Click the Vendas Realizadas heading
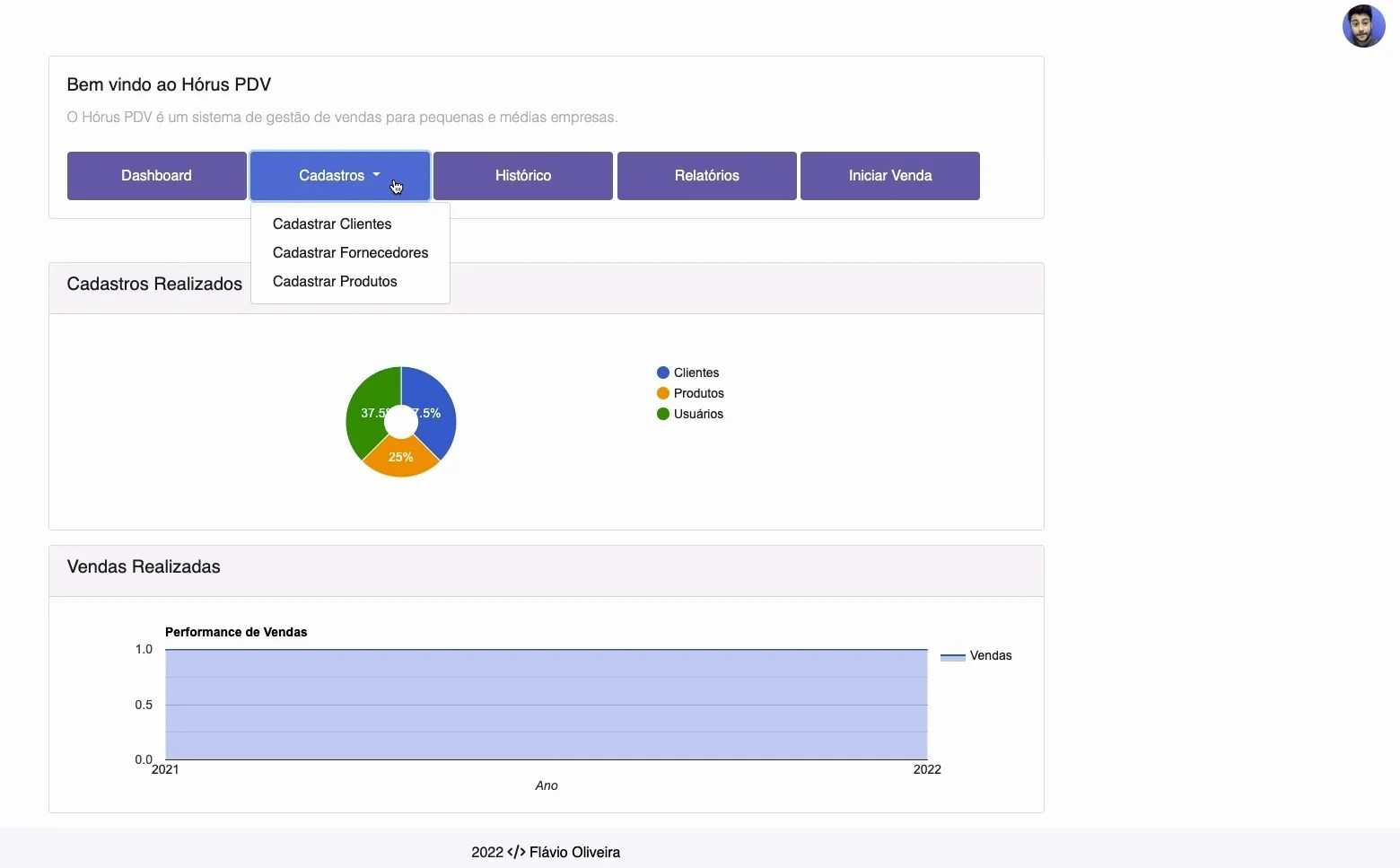The image size is (1400, 868). 144,566
